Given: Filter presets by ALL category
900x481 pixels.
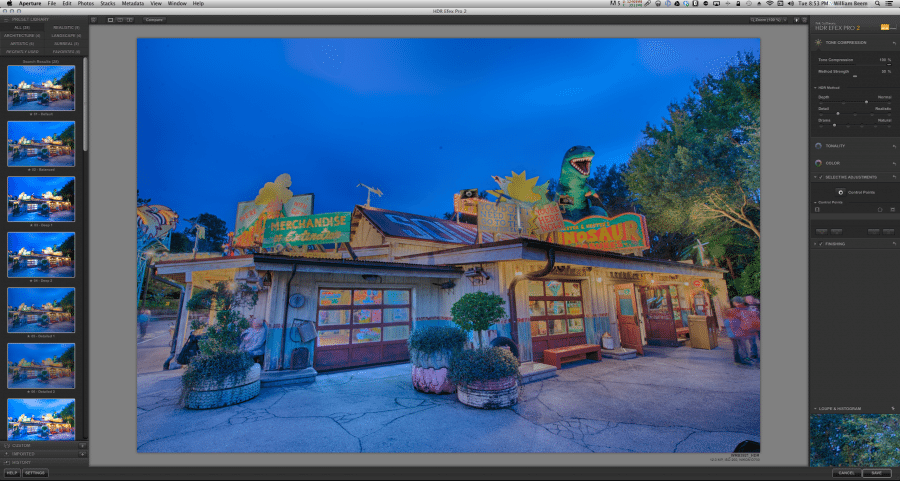Looking at the screenshot, I should (22, 28).
